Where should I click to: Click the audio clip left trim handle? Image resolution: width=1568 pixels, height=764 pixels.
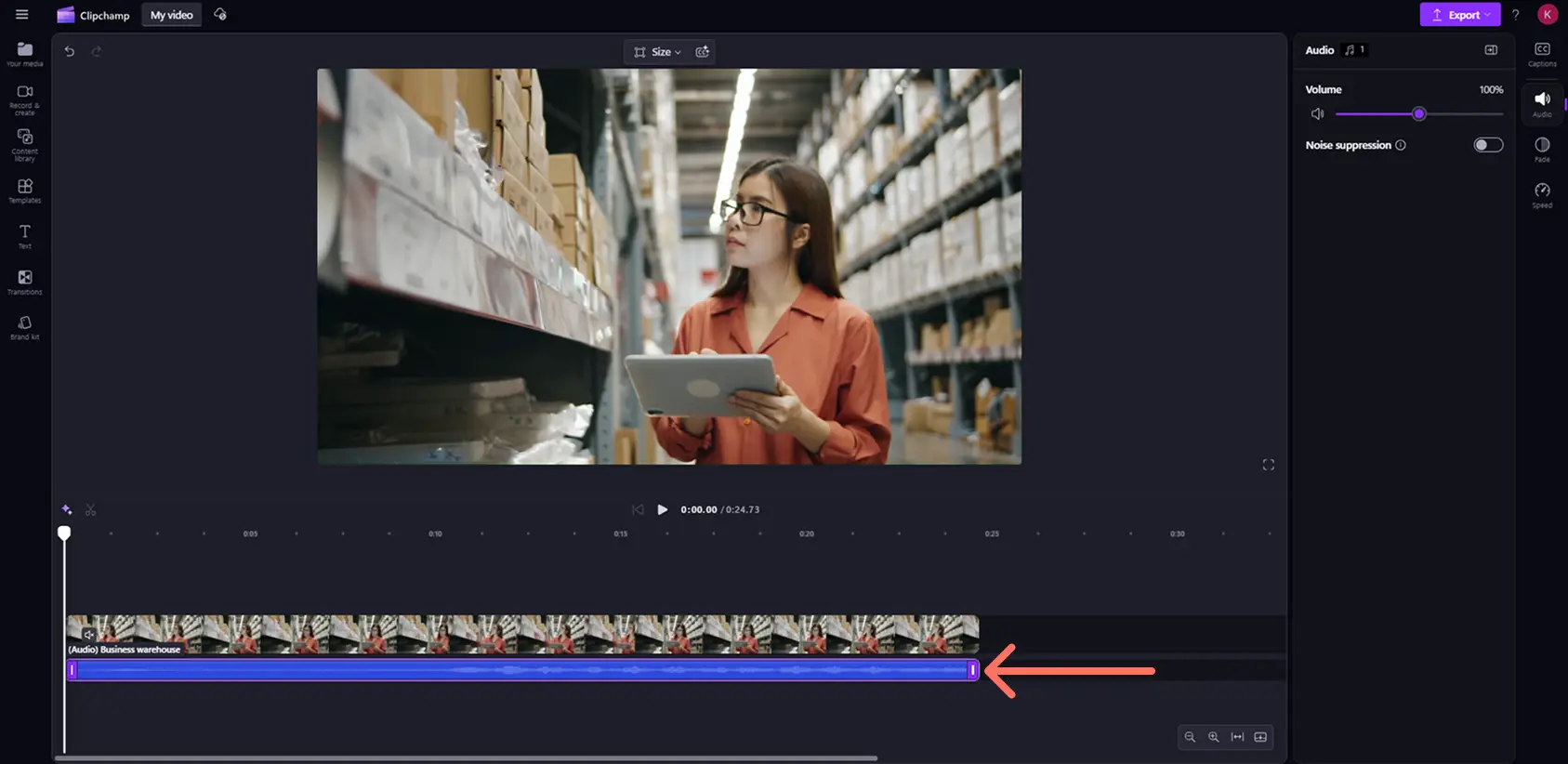coord(72,670)
